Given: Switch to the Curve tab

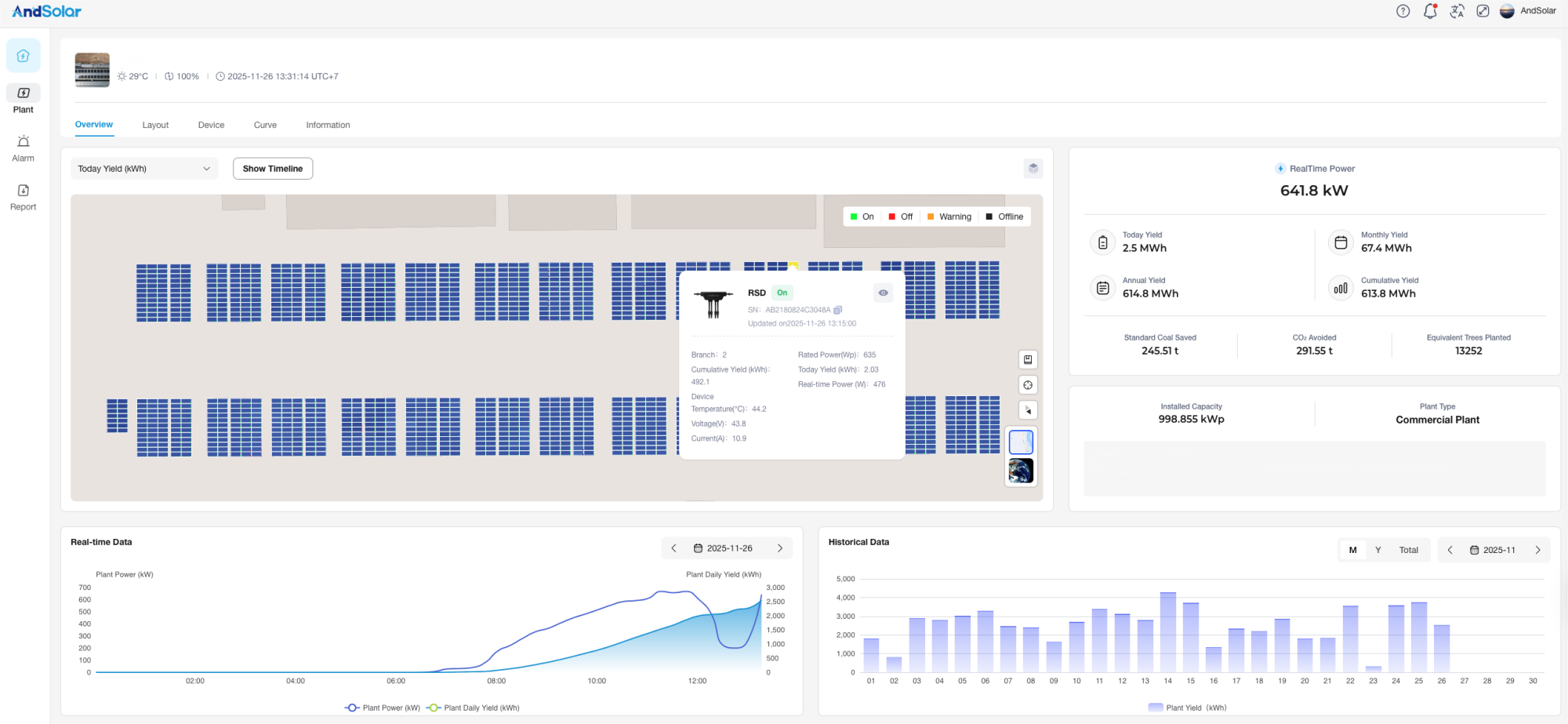Looking at the screenshot, I should pos(265,126).
